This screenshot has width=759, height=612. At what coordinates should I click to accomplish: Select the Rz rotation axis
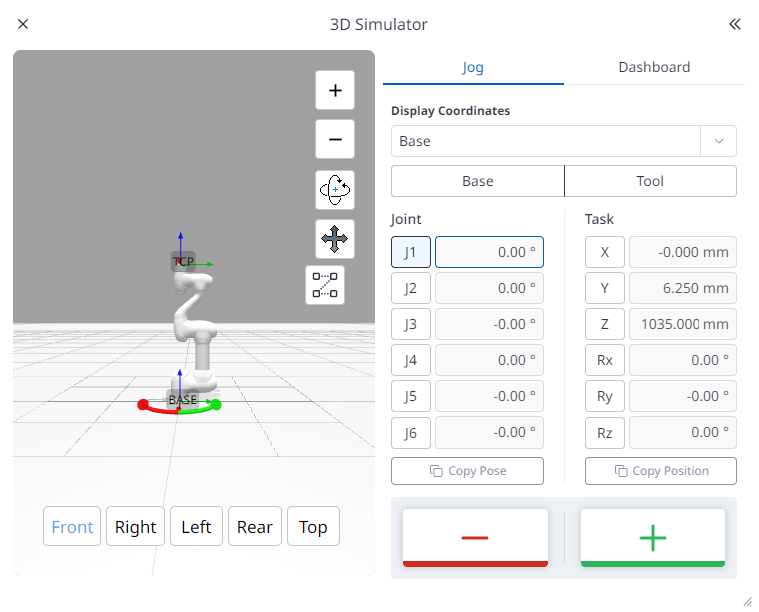pyautogui.click(x=605, y=432)
